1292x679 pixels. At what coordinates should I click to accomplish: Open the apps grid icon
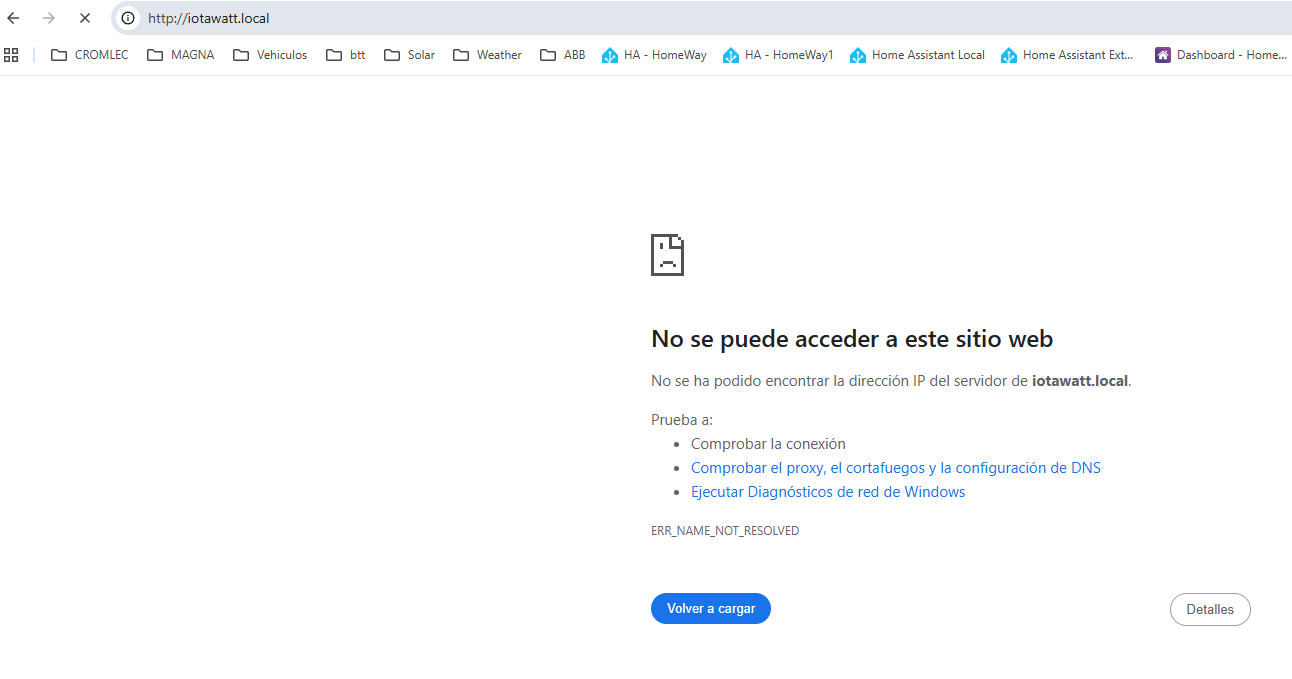coord(12,55)
